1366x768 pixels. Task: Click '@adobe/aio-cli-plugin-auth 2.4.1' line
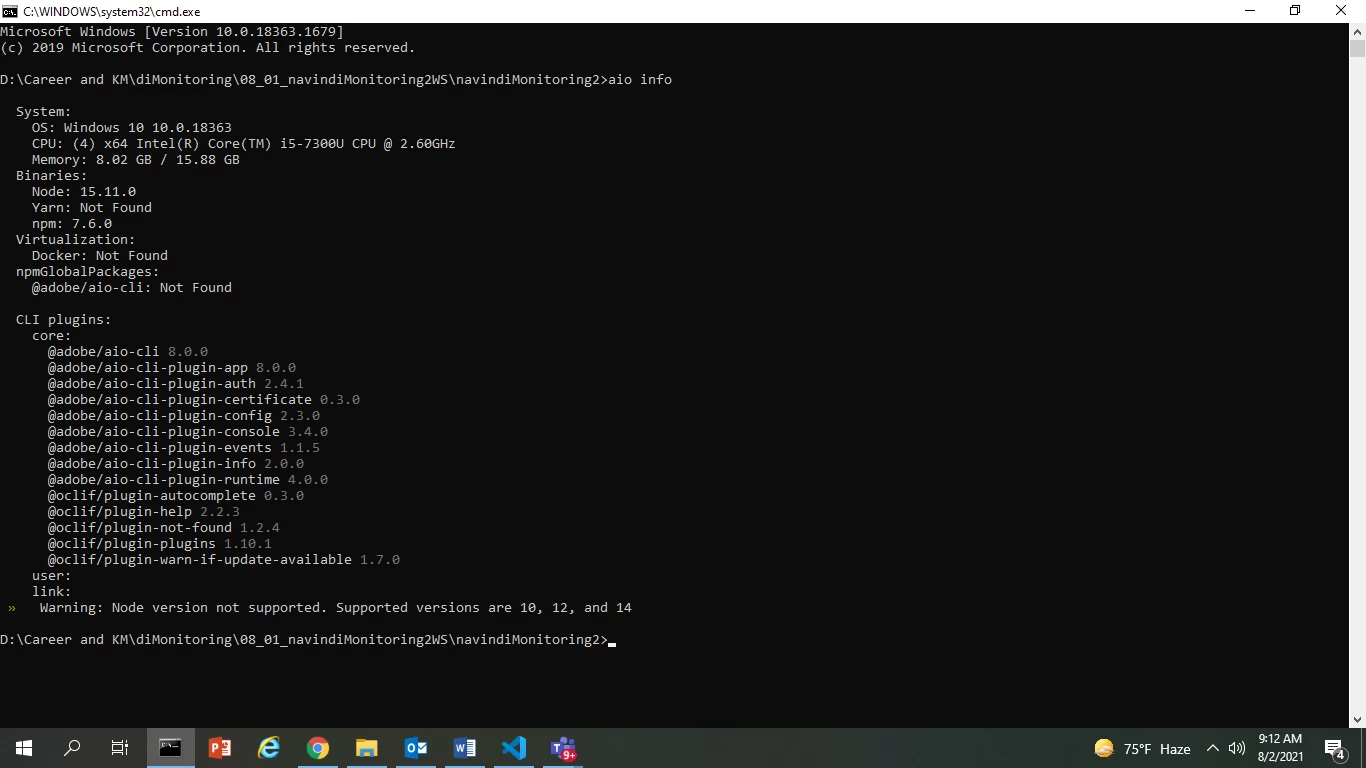176,383
